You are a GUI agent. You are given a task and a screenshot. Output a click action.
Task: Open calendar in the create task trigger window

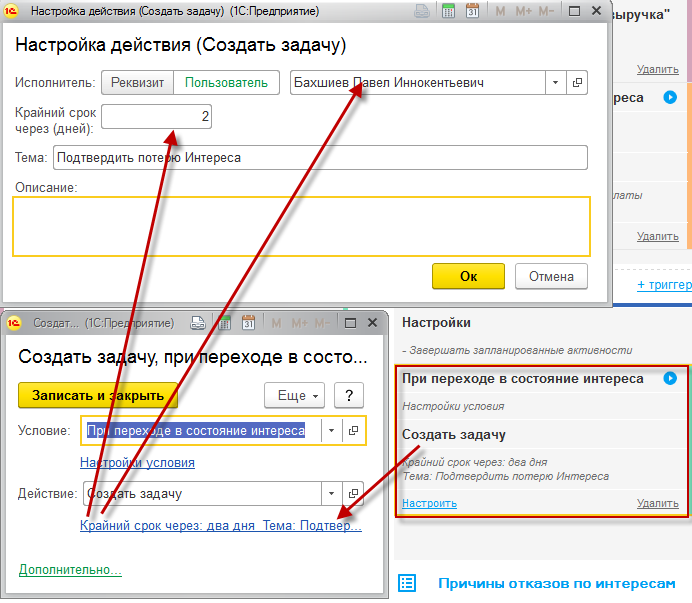pyautogui.click(x=248, y=323)
